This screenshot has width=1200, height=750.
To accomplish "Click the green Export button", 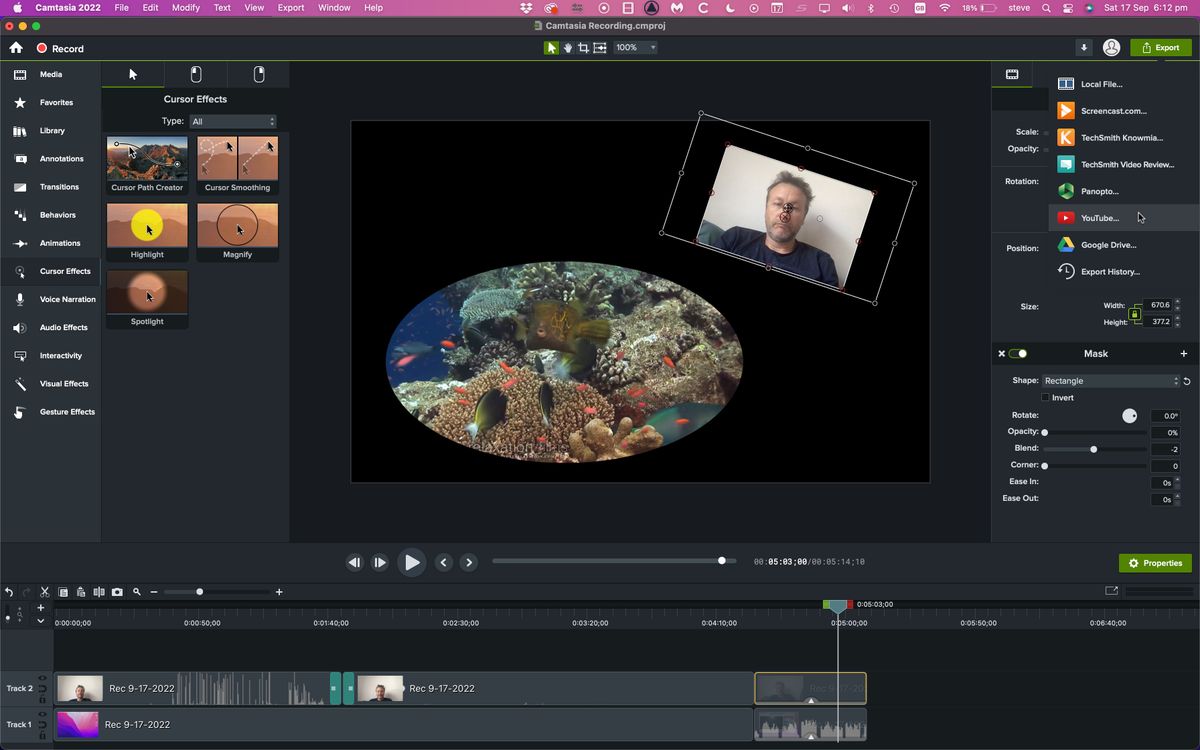I will (x=1161, y=46).
